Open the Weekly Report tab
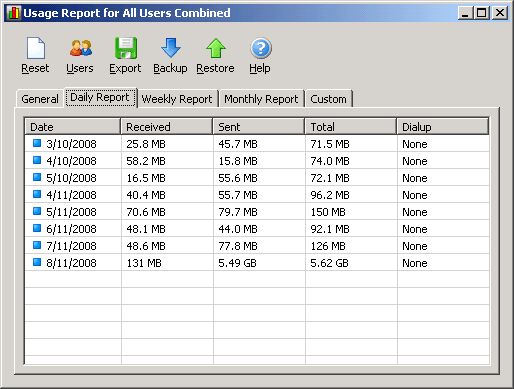 [177, 99]
